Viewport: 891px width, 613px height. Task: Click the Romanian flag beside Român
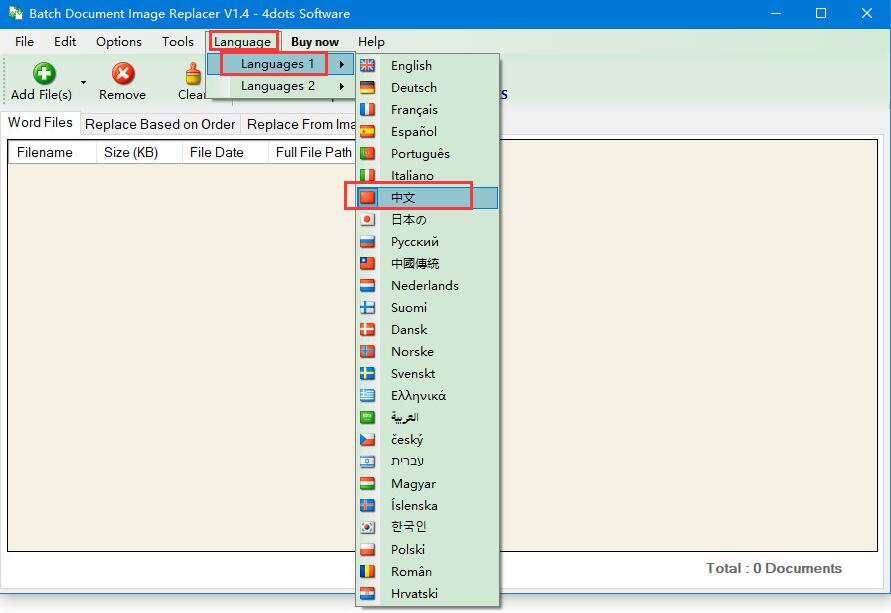click(x=368, y=571)
